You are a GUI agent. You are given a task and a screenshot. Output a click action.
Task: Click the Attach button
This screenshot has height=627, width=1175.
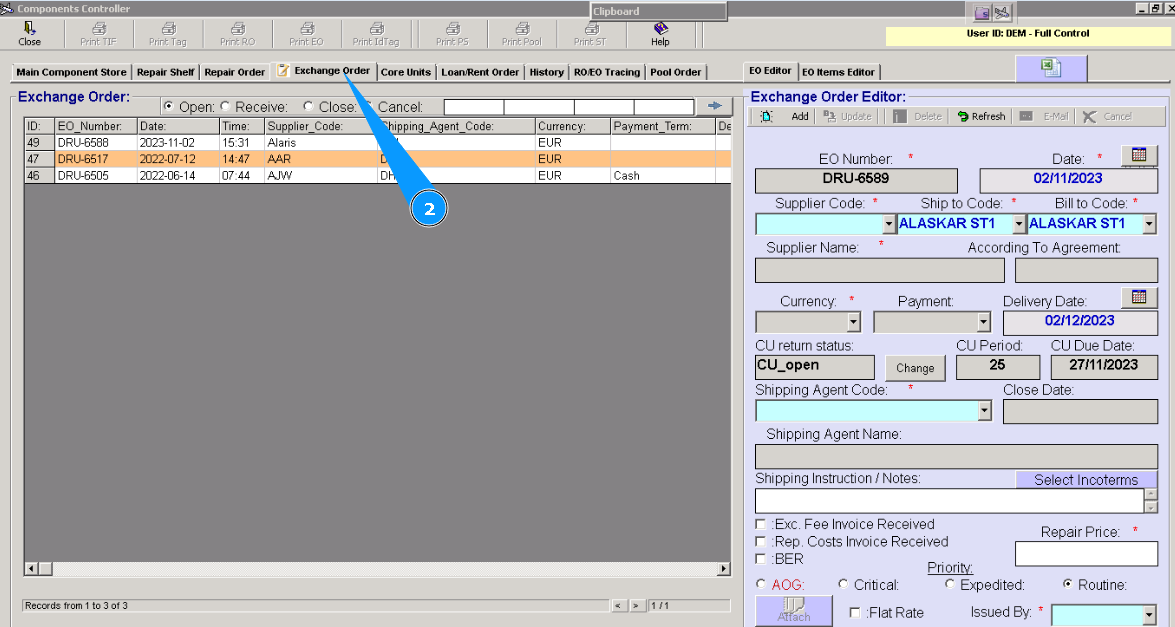click(x=794, y=610)
